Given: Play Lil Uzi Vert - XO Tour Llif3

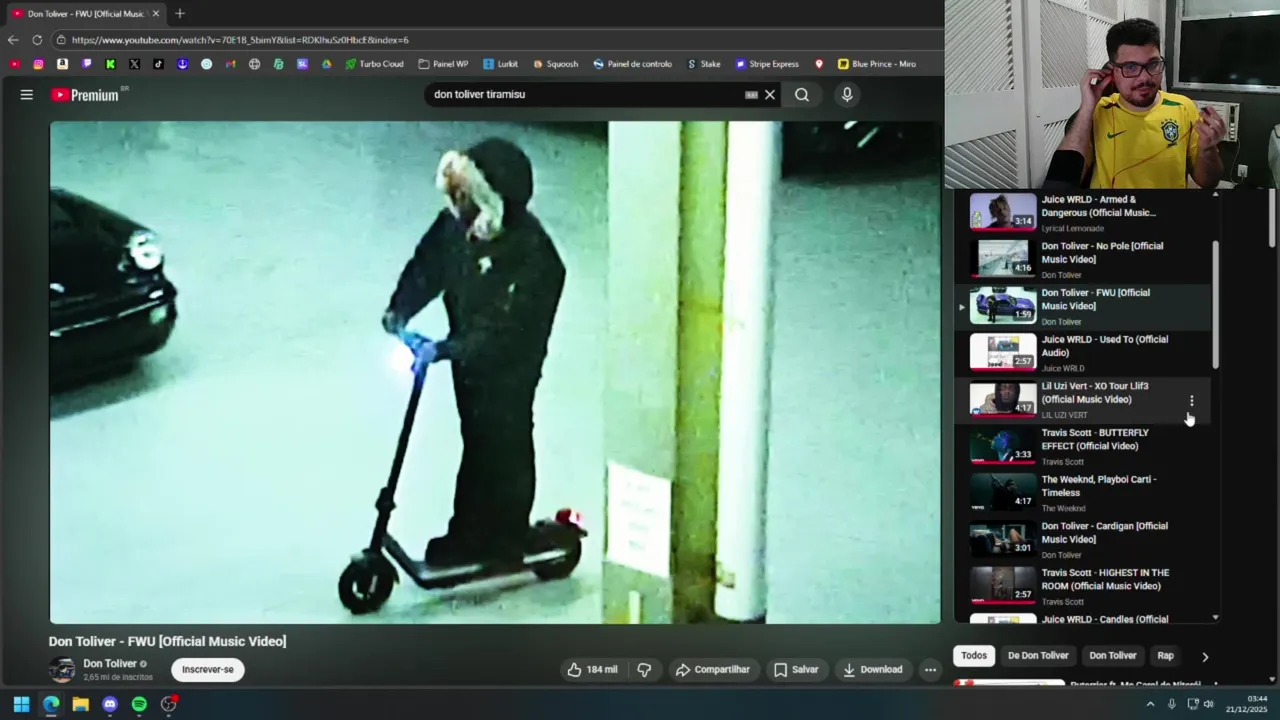Looking at the screenshot, I should tap(1083, 399).
